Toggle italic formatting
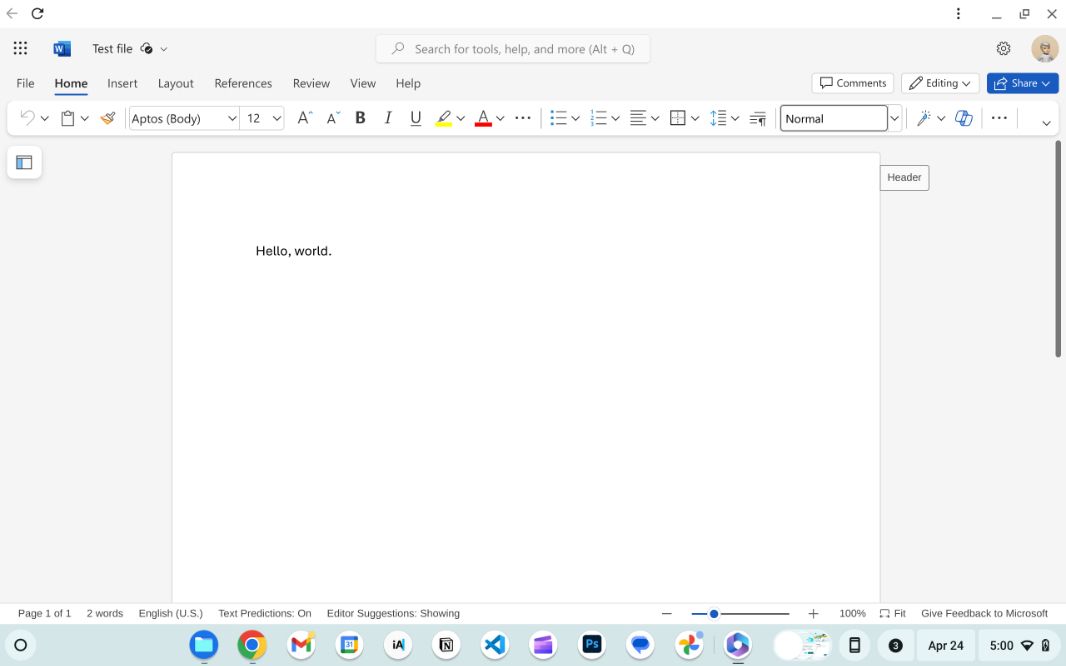 [x=388, y=118]
